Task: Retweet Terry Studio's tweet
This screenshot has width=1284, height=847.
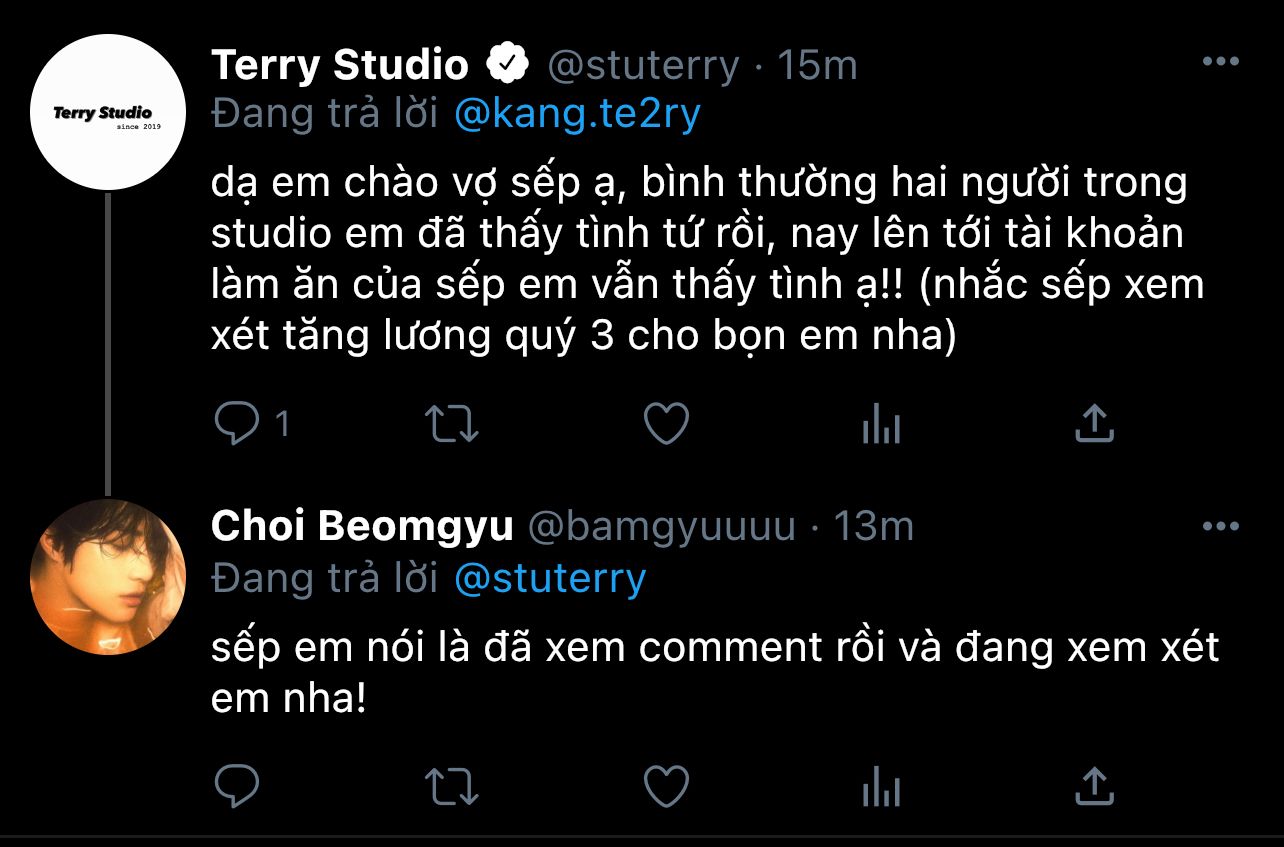Action: (x=452, y=425)
